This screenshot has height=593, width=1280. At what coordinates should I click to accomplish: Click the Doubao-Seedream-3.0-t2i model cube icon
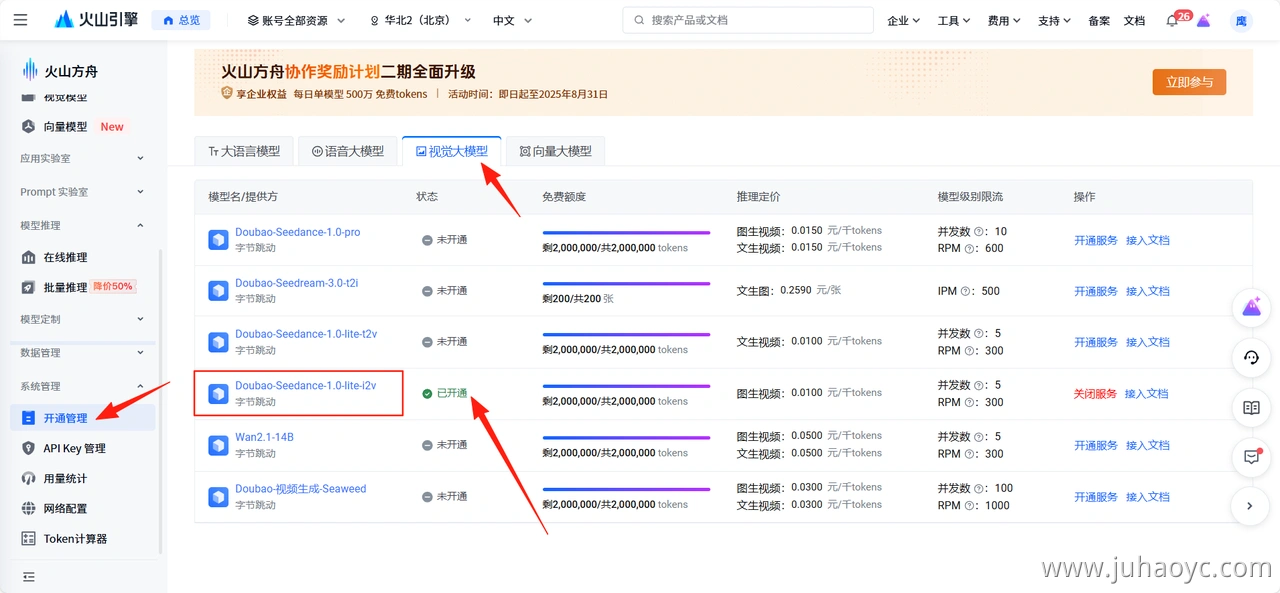point(218,291)
